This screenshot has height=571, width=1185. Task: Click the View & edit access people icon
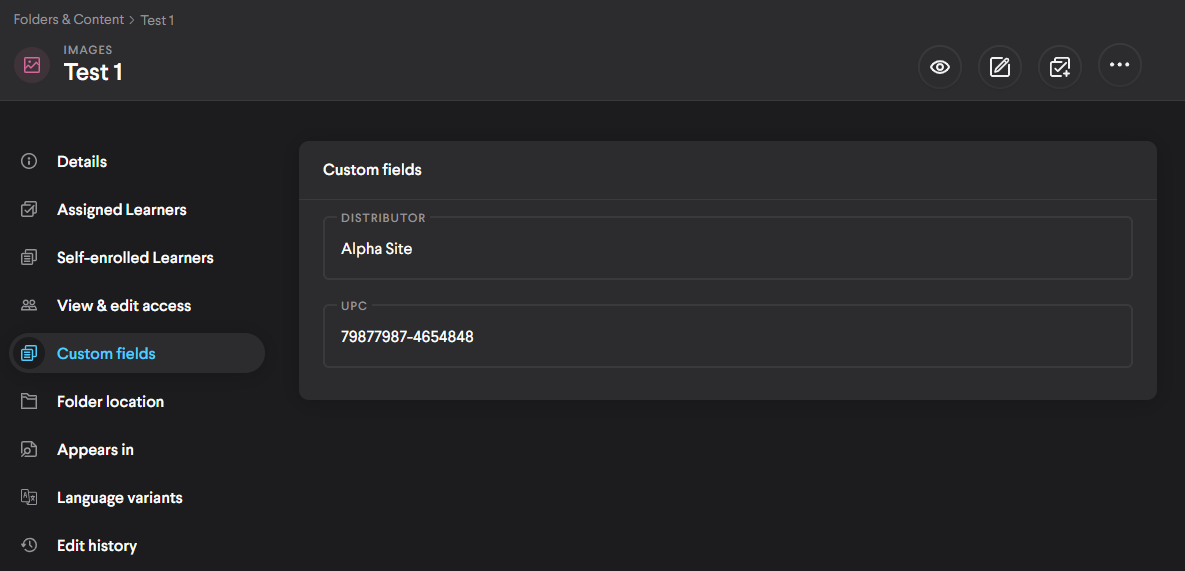(x=29, y=306)
